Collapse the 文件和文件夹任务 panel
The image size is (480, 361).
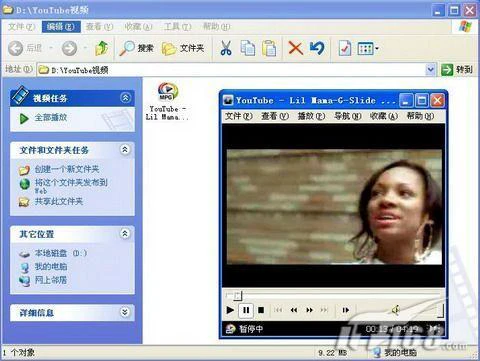click(x=125, y=149)
